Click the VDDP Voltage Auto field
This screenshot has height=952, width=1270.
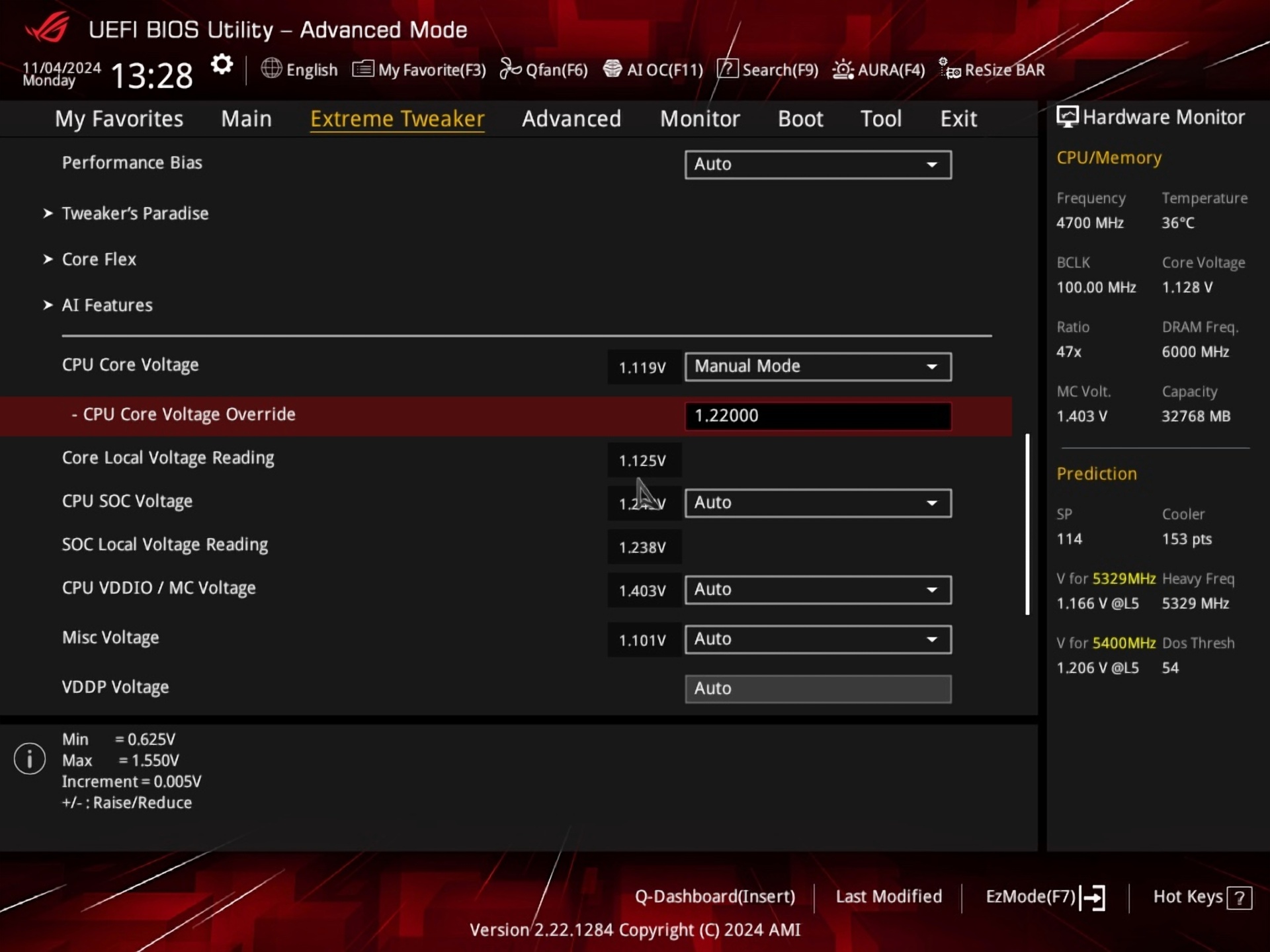[x=818, y=688]
